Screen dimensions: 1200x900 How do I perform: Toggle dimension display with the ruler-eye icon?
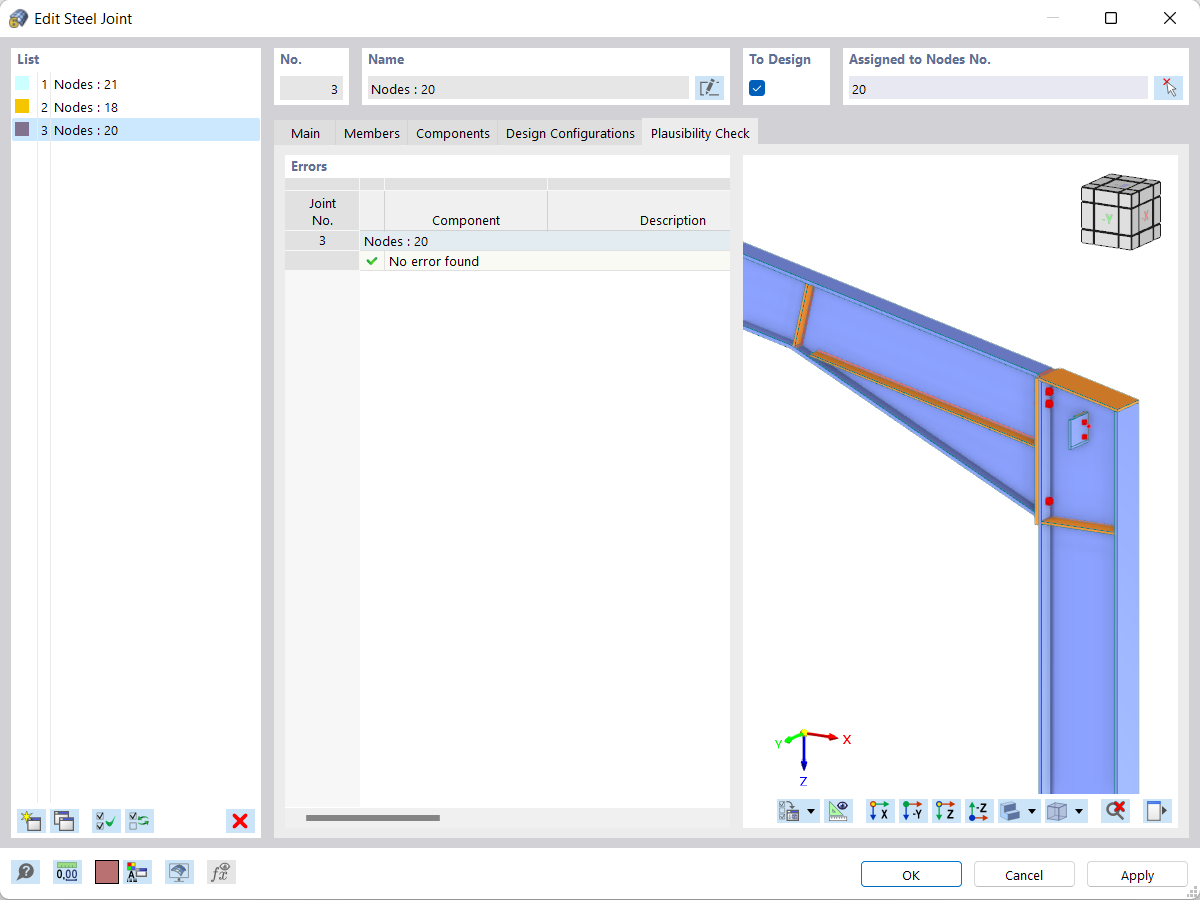[838, 811]
